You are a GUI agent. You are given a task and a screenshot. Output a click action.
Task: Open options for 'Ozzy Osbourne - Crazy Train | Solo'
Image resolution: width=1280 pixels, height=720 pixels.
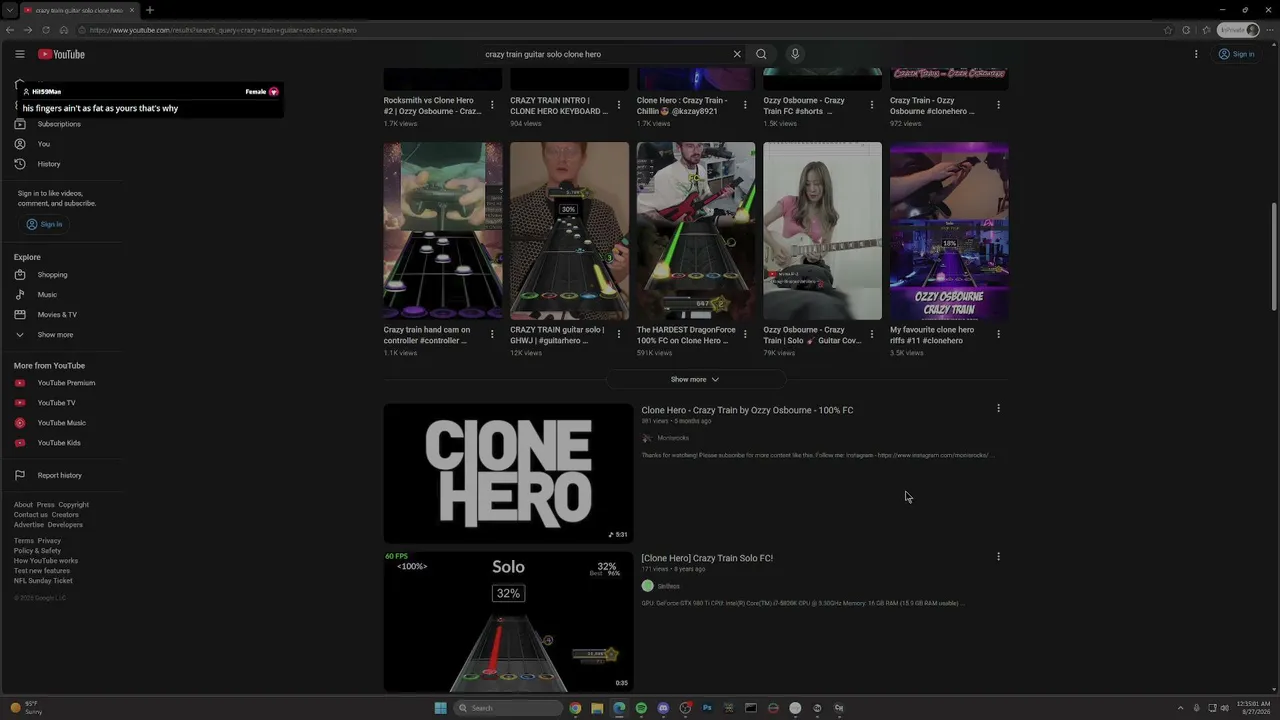pyautogui.click(x=872, y=334)
